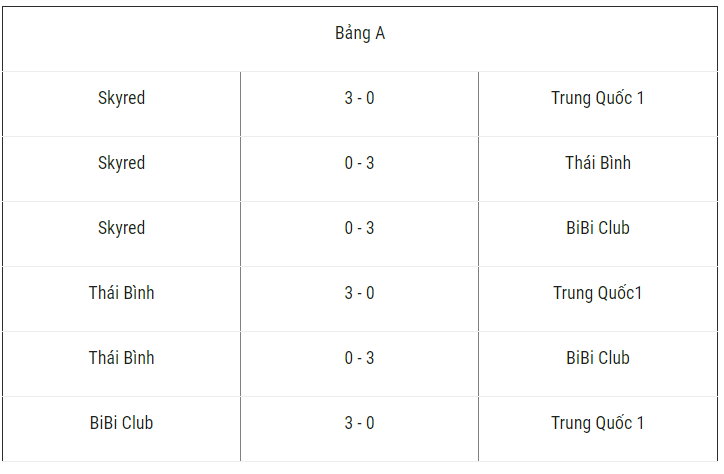Select BiBi Club opponent cell in the fifth row
Image resolution: width=724 pixels, height=474 pixels.
(x=598, y=358)
